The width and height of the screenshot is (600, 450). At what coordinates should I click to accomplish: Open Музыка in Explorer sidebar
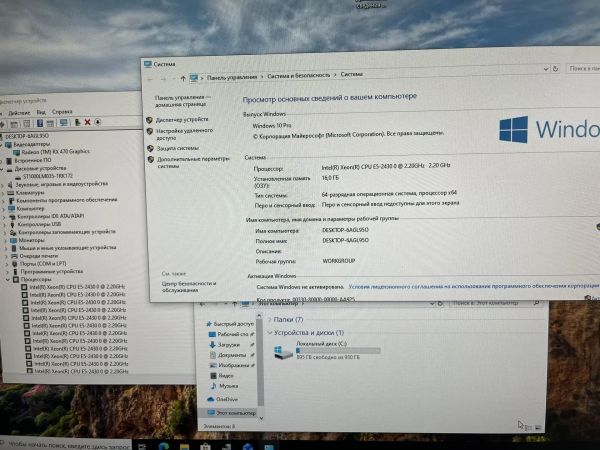coord(225,386)
